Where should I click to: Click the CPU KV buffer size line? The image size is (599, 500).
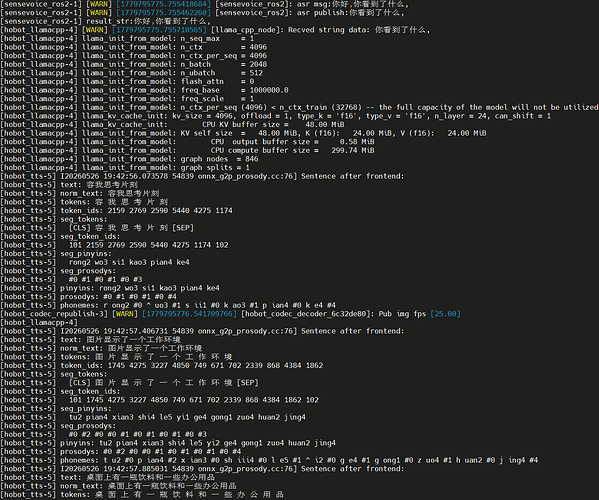[172, 125]
